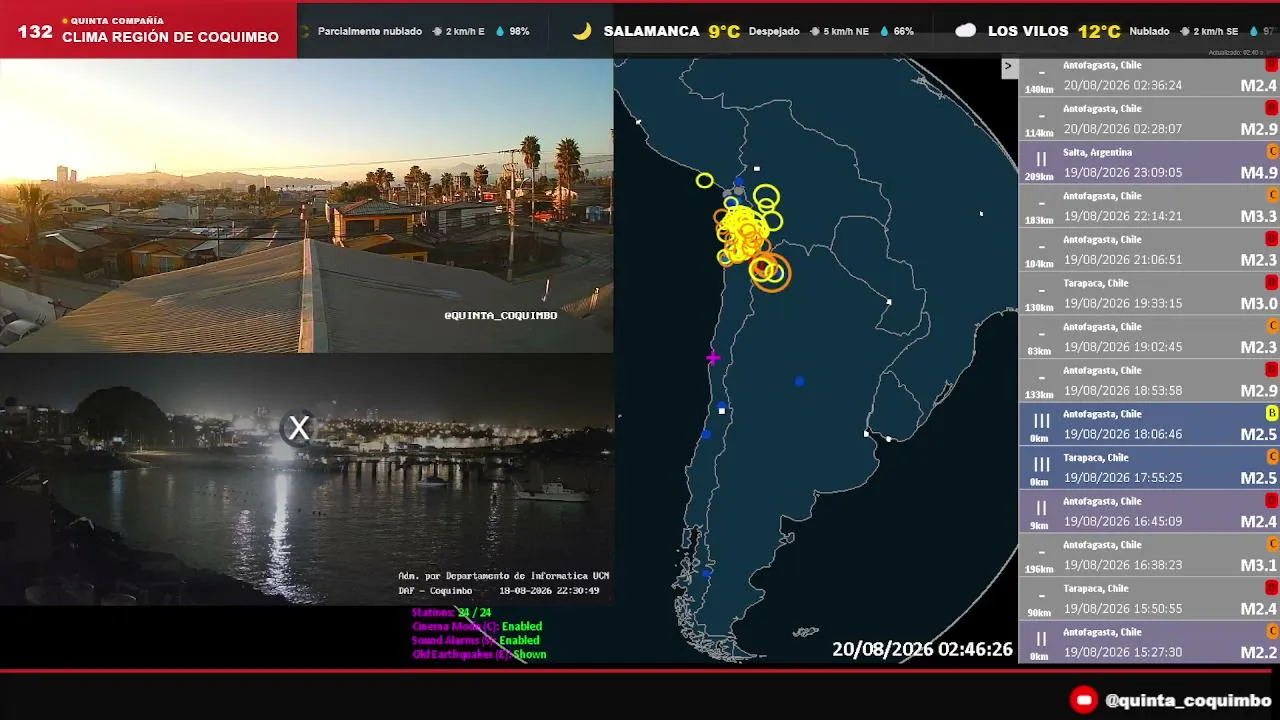Click the large orange earthquake circle on the map
The height and width of the screenshot is (720, 1280).
click(771, 272)
